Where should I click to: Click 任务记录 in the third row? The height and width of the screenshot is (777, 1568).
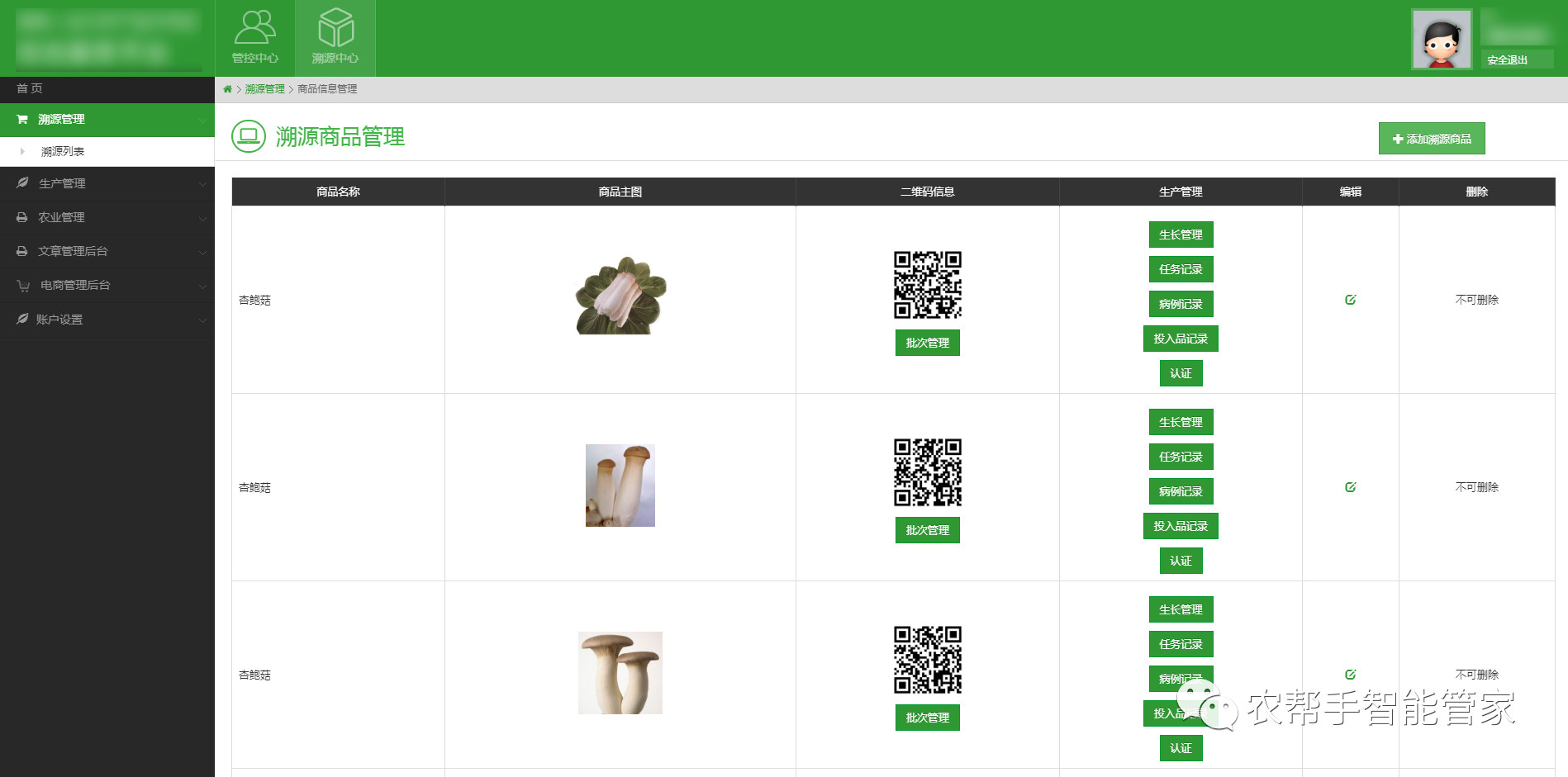pos(1181,644)
